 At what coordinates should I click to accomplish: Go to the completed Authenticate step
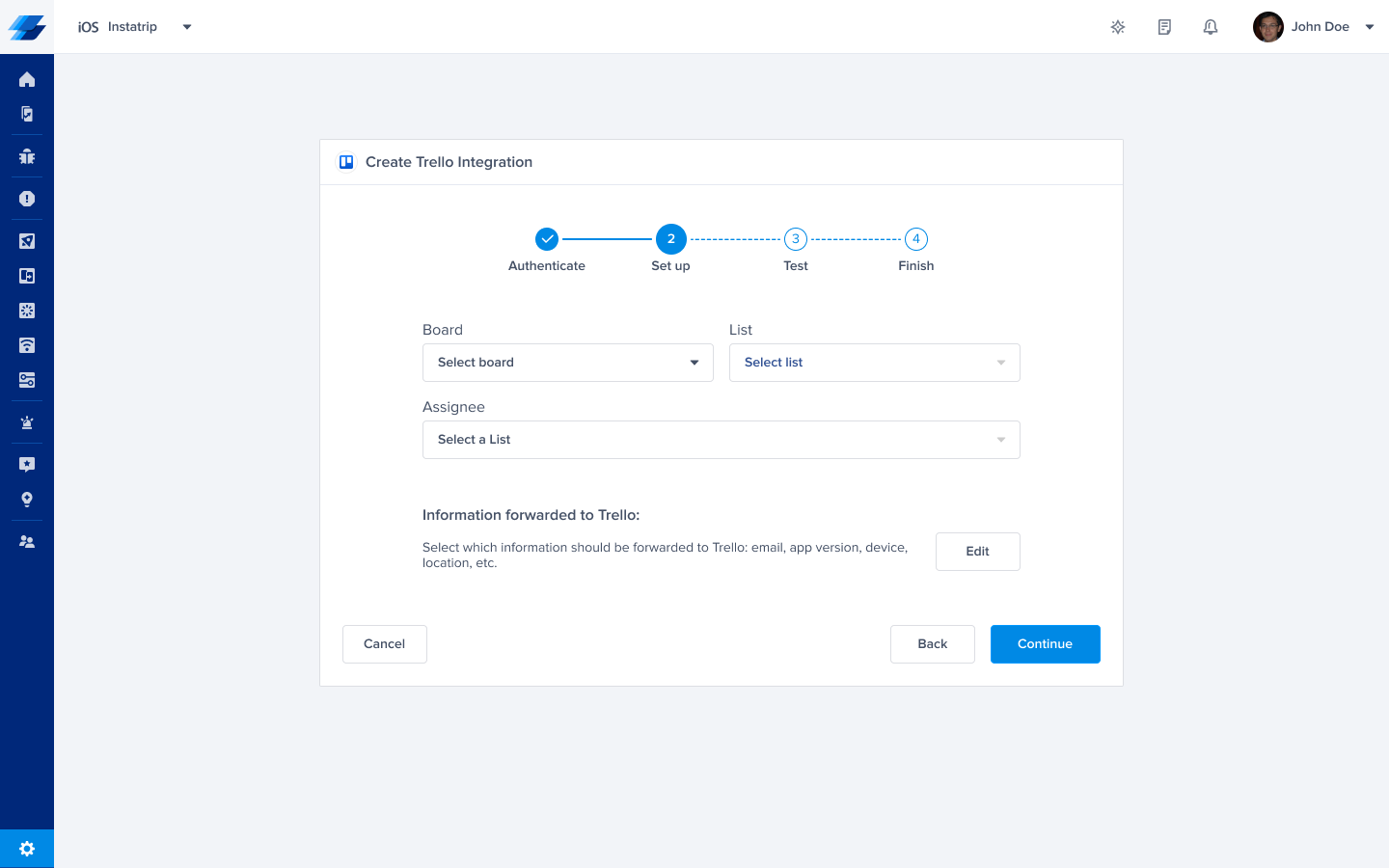click(547, 239)
